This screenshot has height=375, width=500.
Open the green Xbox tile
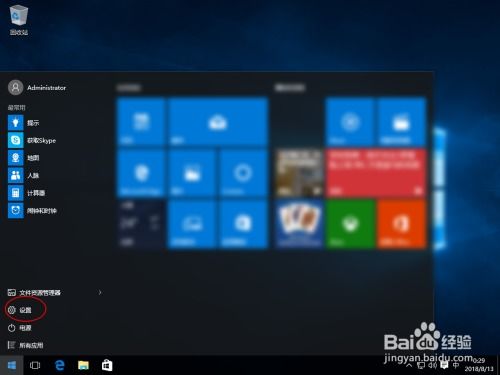coord(350,224)
